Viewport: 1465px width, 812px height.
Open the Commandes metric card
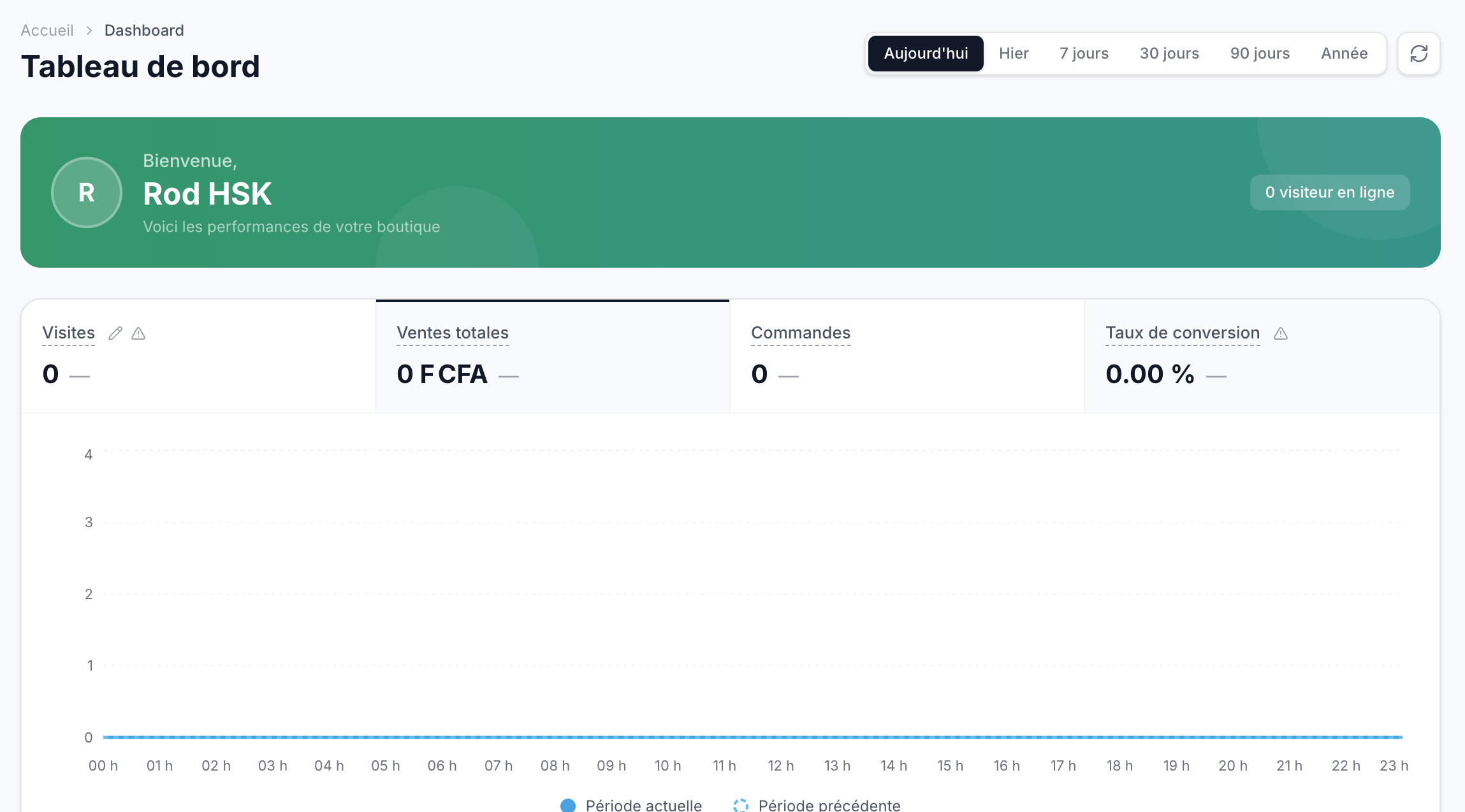(907, 356)
